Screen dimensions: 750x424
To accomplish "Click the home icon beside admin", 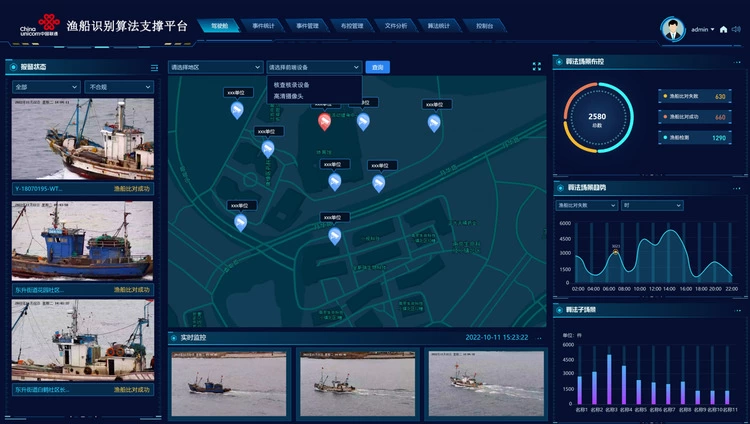I will coord(723,30).
